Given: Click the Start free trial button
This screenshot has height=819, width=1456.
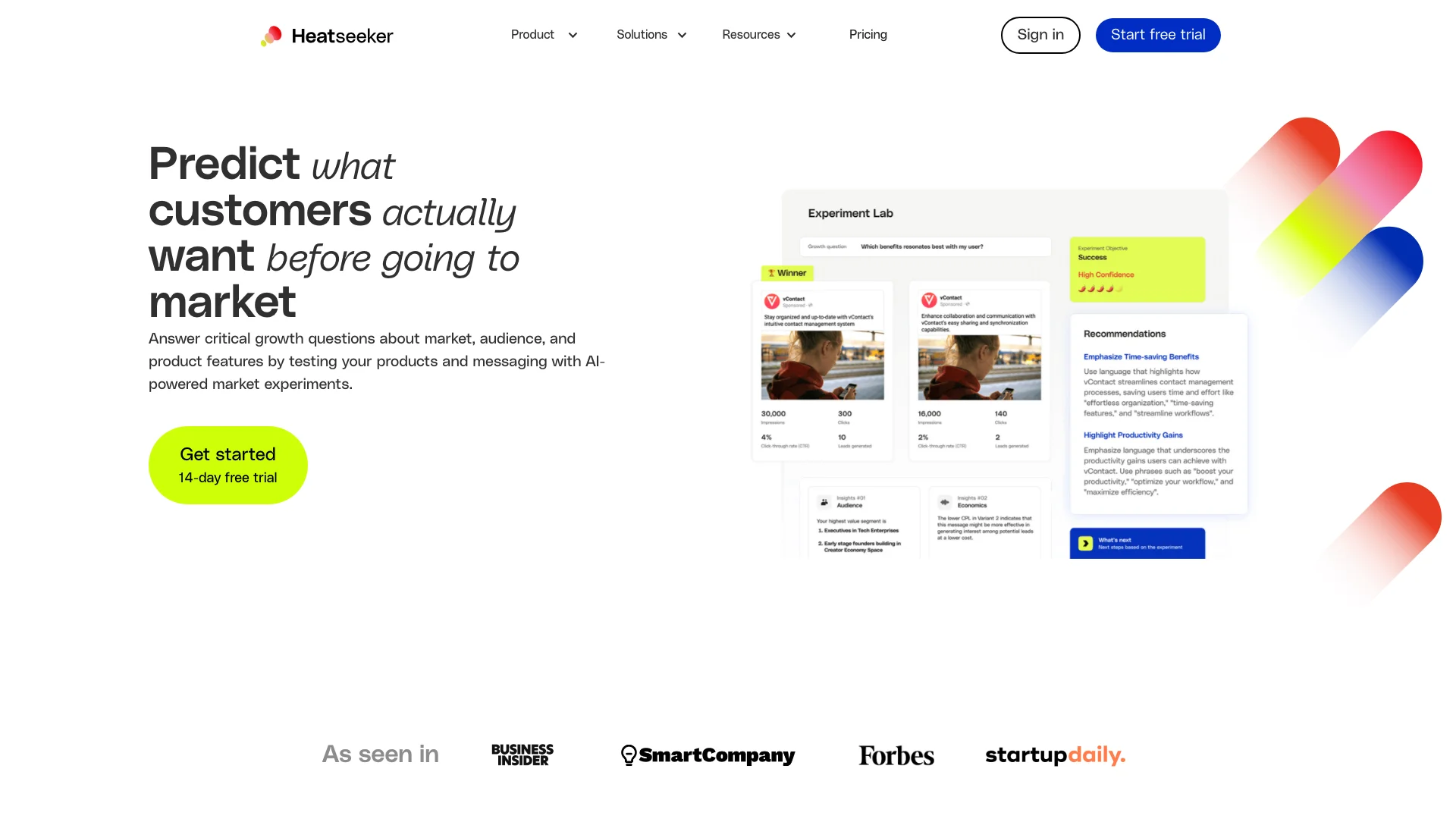Looking at the screenshot, I should click(x=1157, y=34).
